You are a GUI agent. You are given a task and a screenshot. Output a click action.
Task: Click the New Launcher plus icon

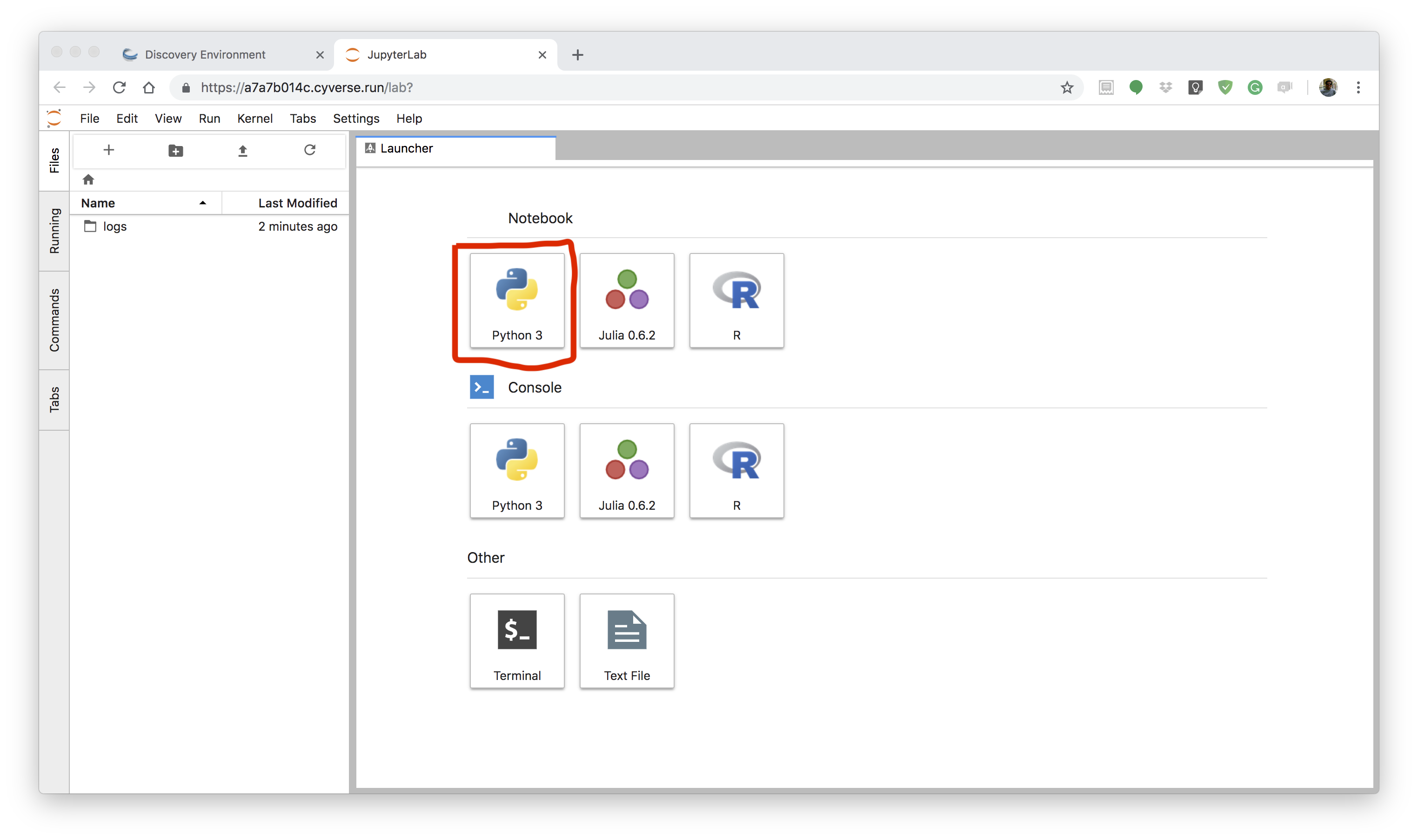109,150
